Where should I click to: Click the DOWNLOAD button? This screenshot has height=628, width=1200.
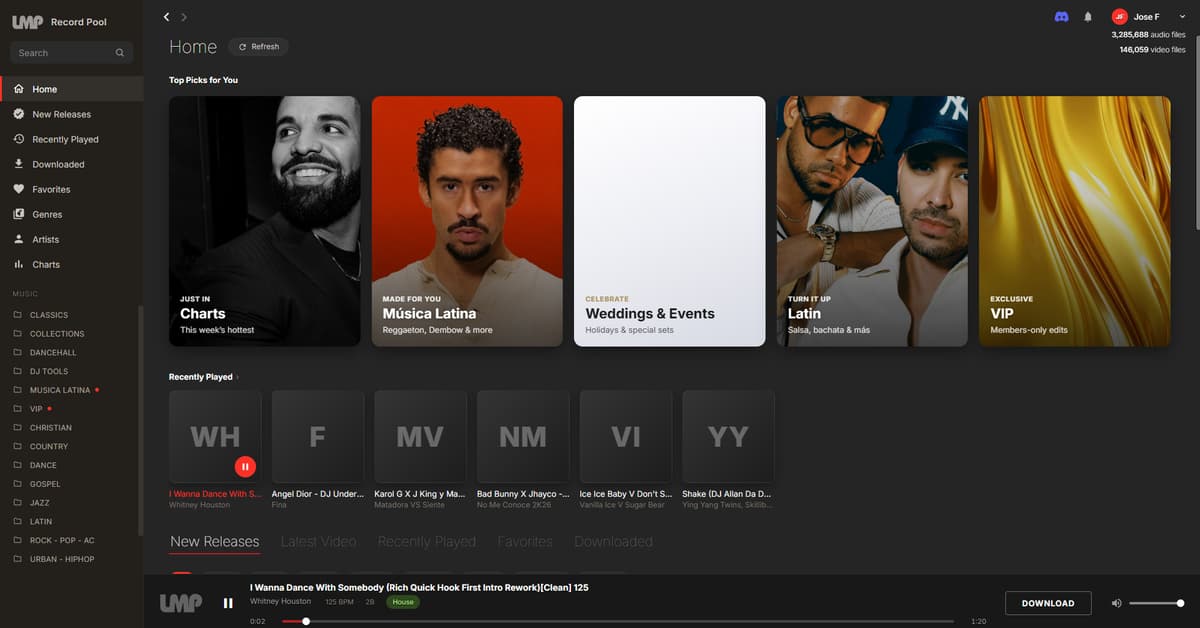click(1048, 603)
